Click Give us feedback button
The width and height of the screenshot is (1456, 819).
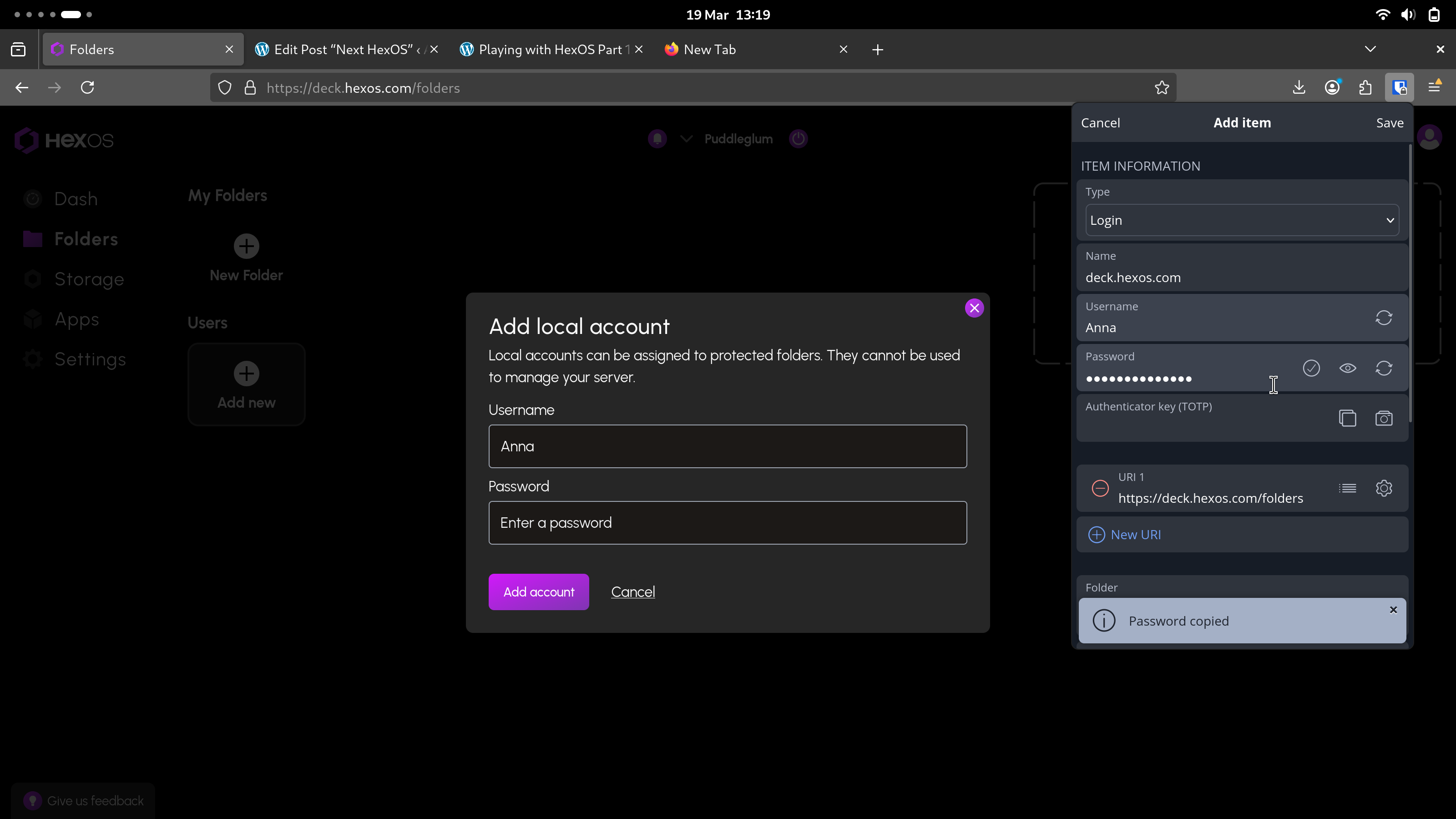click(83, 801)
